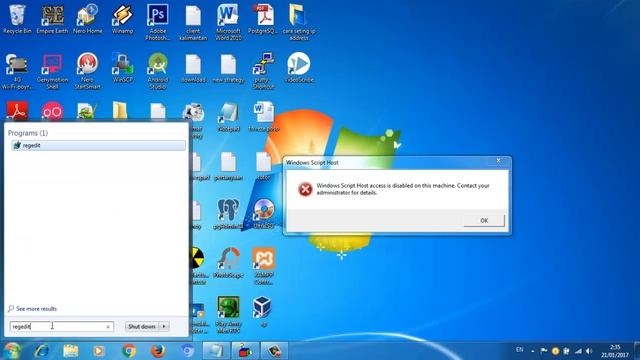Select the new strategy file icon

(228, 68)
